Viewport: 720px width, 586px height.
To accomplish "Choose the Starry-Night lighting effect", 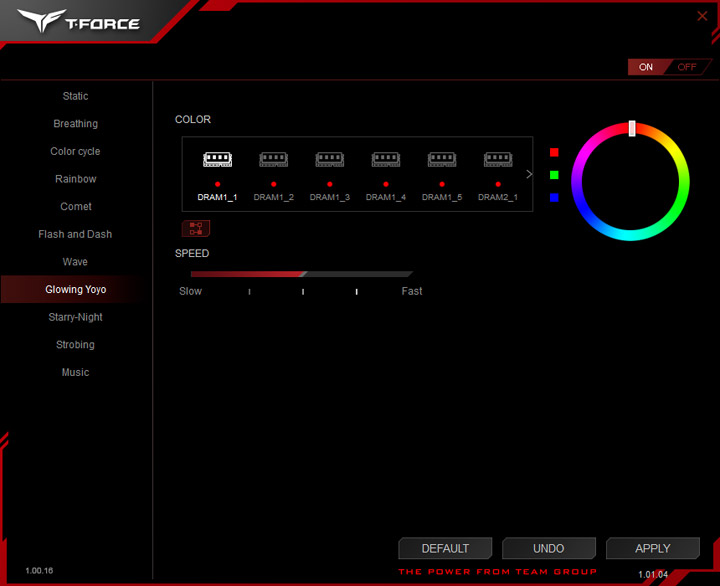I will [76, 317].
